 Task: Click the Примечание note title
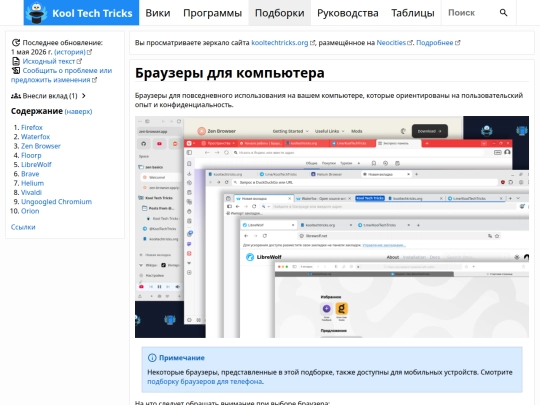(x=182, y=358)
